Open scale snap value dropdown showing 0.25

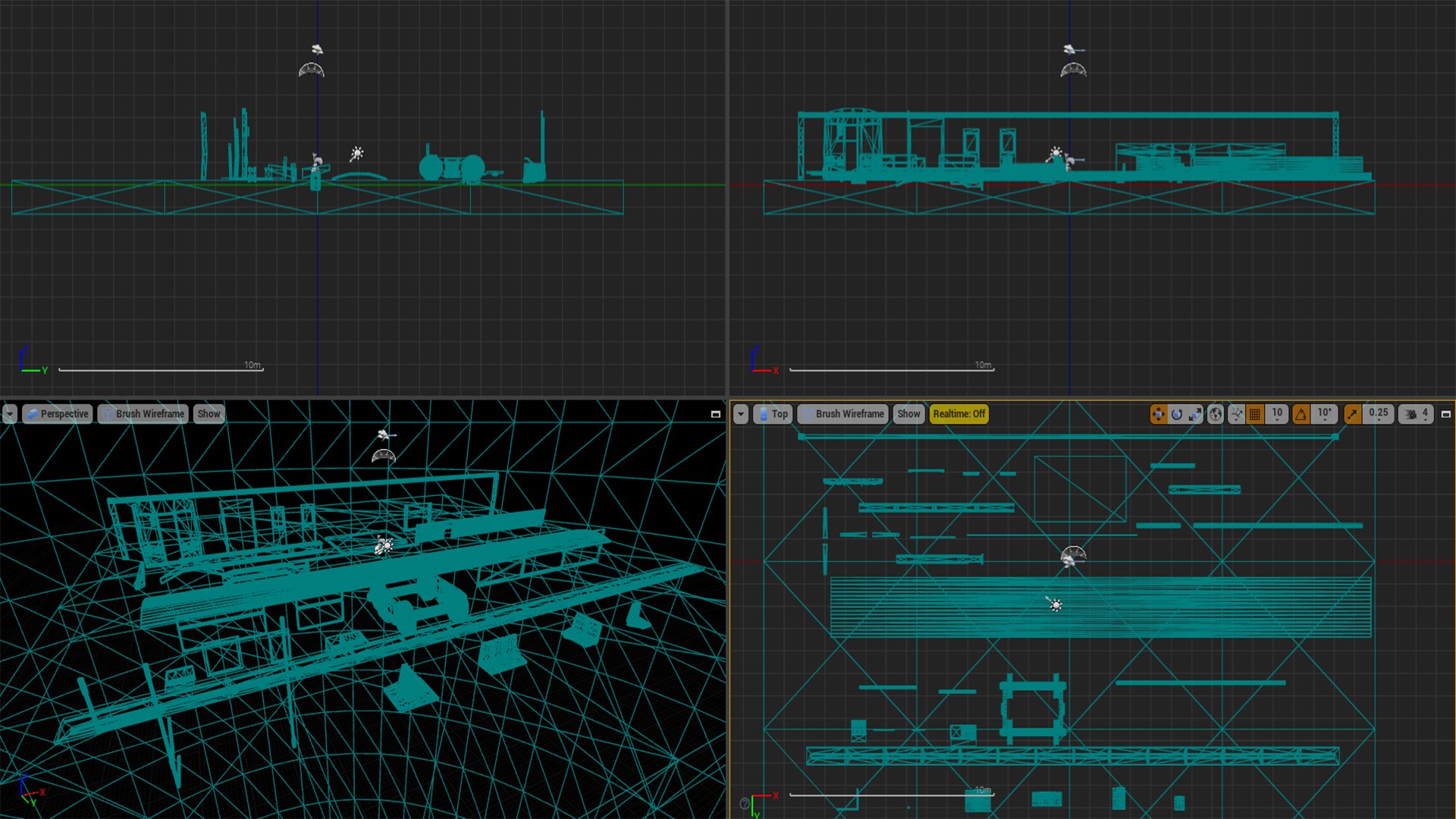[x=1379, y=414]
